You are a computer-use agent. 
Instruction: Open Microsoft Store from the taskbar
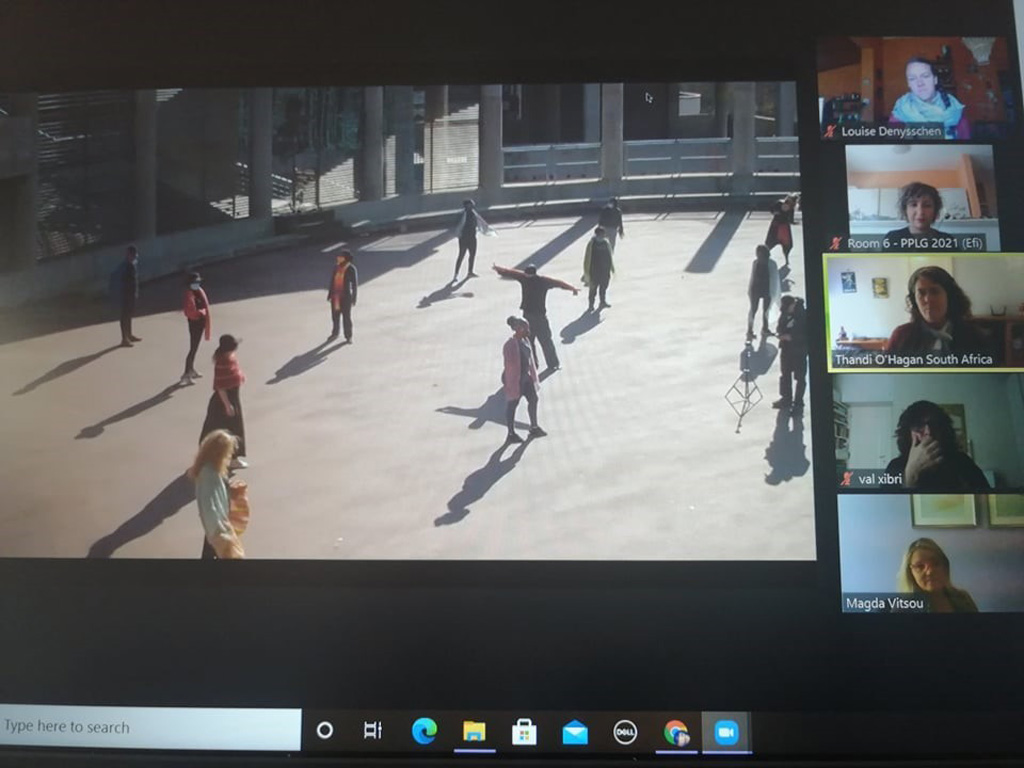(524, 732)
